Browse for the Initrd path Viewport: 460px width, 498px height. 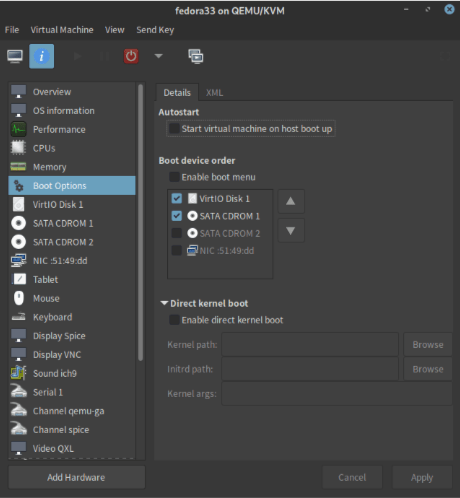[428, 369]
